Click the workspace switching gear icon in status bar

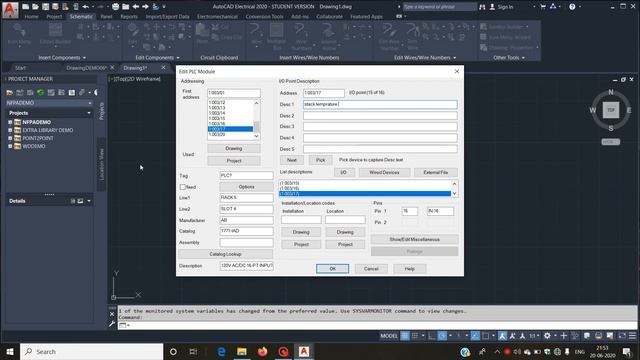point(547,336)
